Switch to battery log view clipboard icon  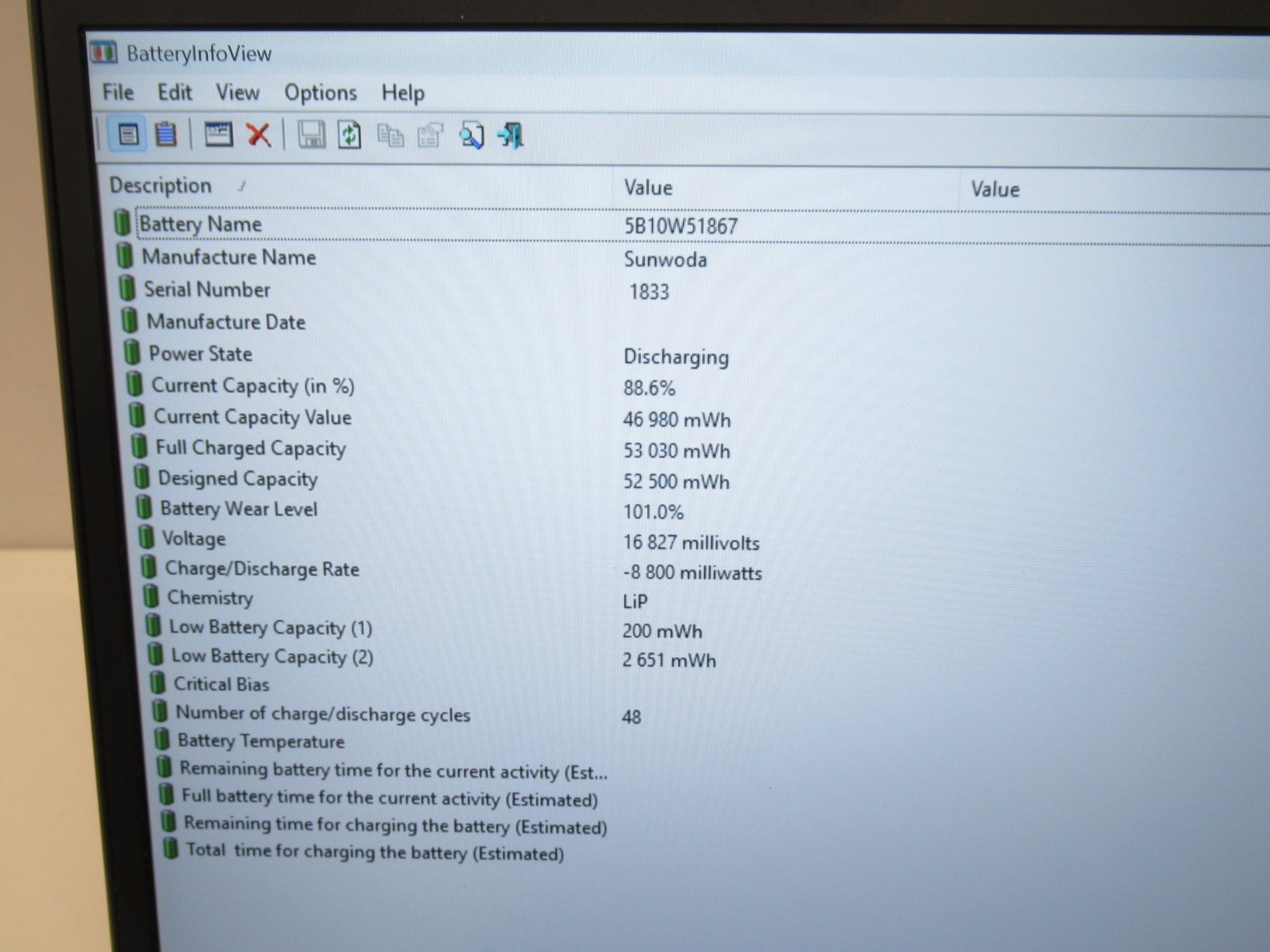tap(166, 134)
